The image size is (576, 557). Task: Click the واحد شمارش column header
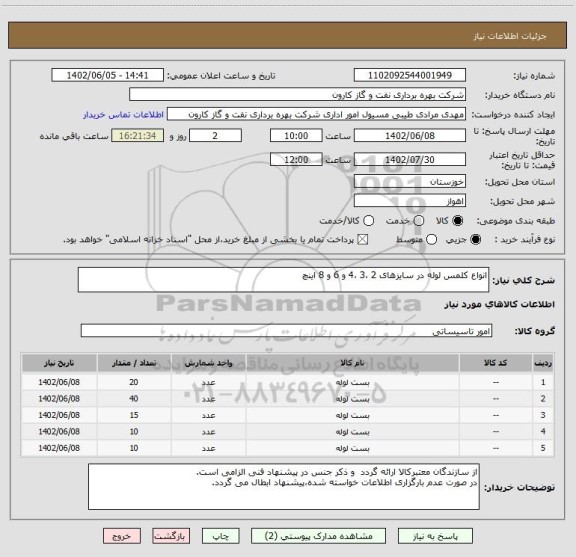(x=208, y=363)
